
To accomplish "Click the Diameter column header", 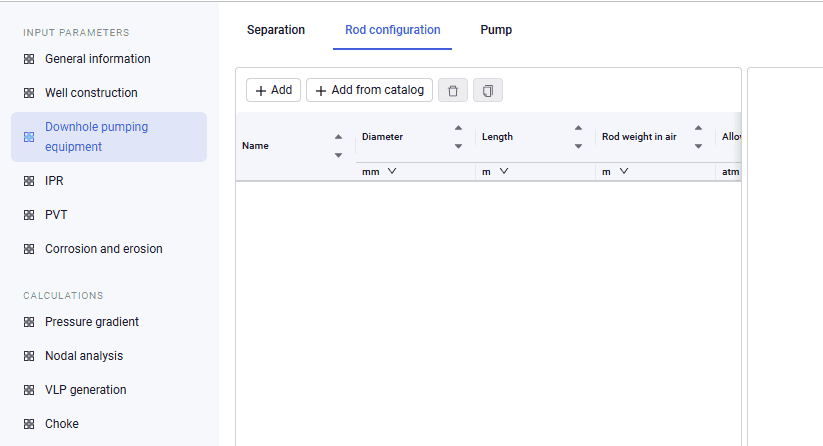I will (382, 137).
